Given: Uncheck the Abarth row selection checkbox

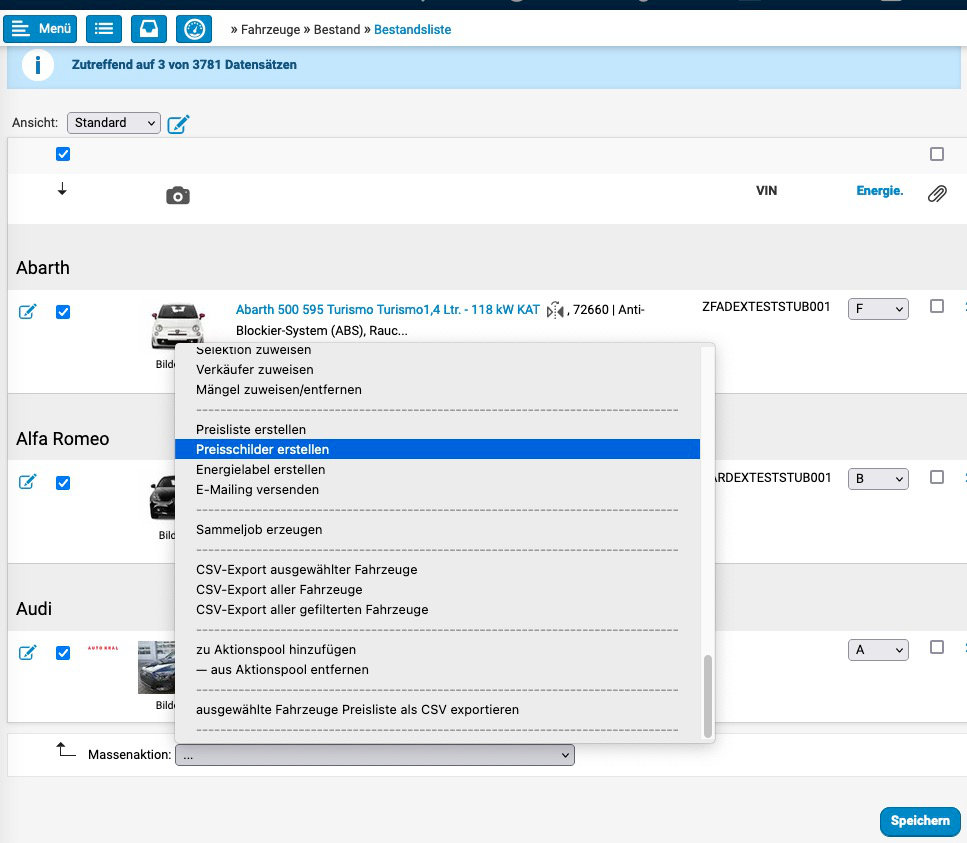Looking at the screenshot, I should [63, 312].
